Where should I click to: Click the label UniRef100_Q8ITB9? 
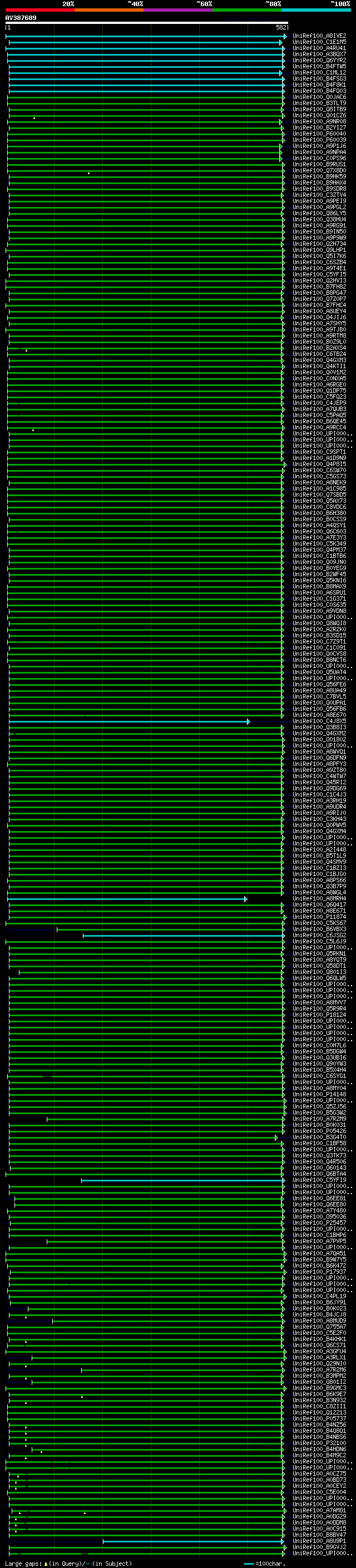point(319,109)
